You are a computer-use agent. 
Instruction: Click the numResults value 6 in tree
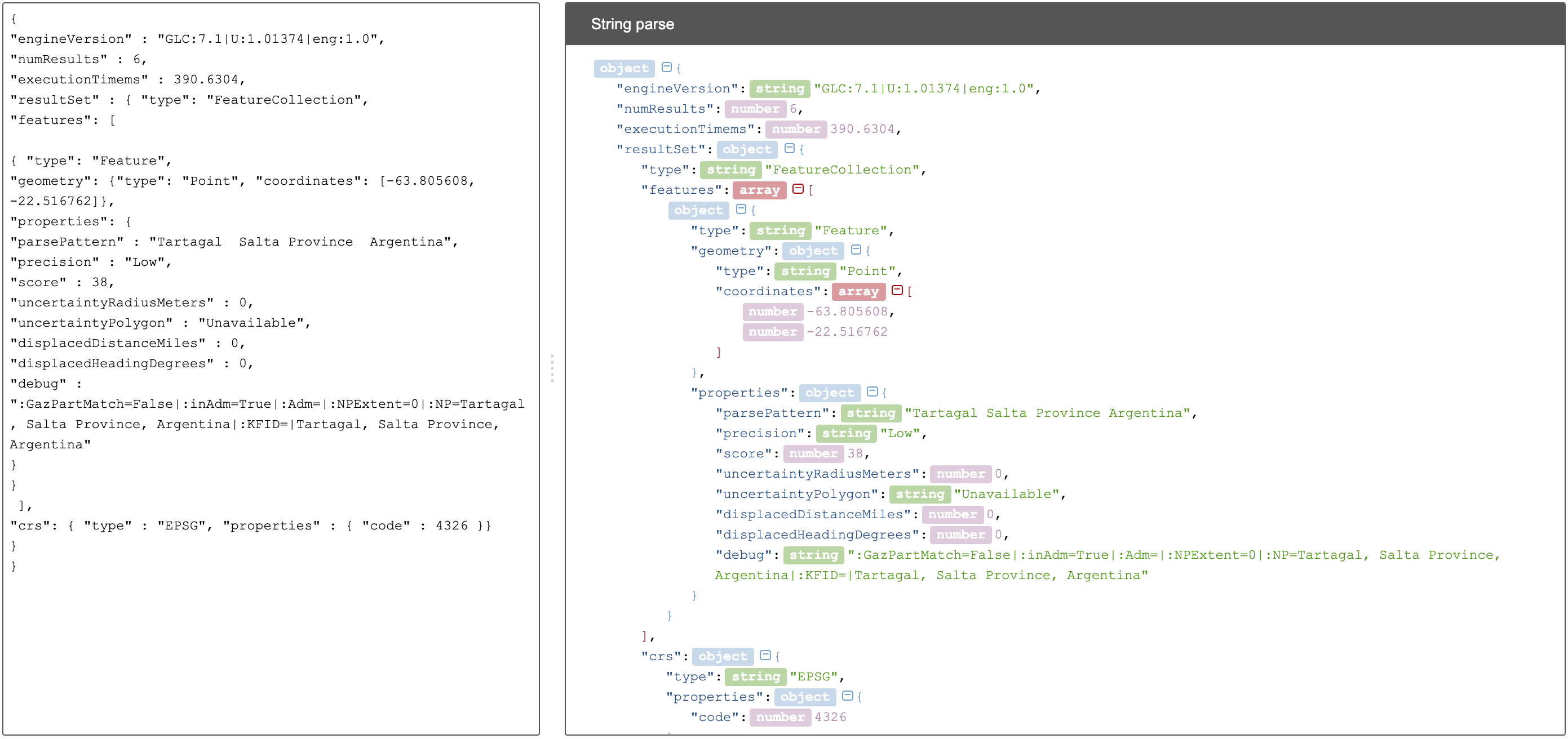(x=793, y=109)
